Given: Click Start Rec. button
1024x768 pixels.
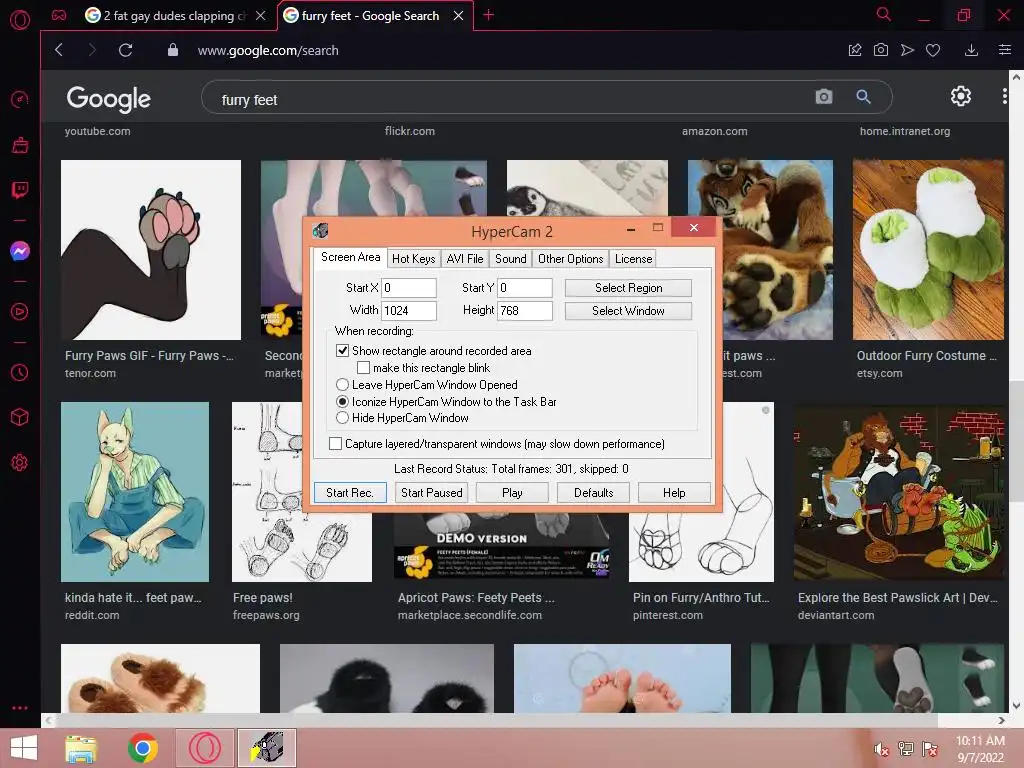Looking at the screenshot, I should pos(350,492).
